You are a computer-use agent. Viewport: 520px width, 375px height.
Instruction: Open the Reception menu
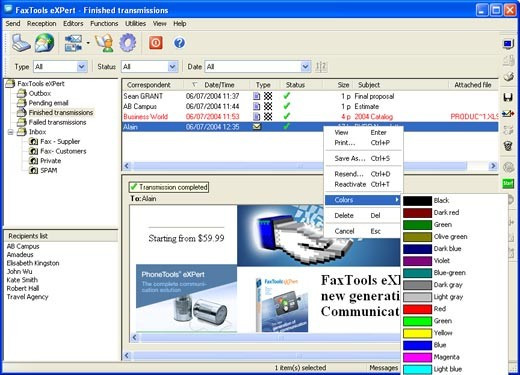click(42, 24)
